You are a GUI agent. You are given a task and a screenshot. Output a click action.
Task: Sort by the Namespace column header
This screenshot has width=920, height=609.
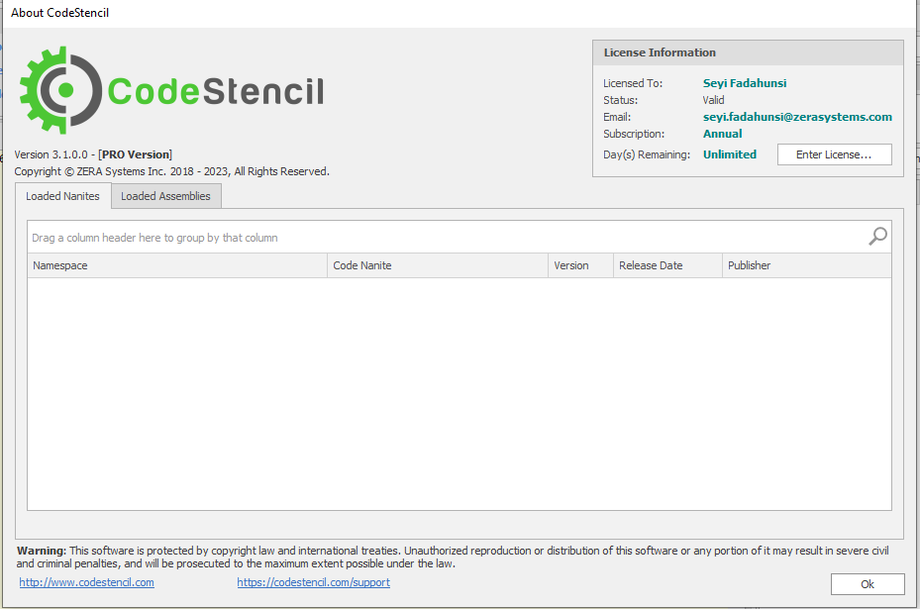(177, 265)
